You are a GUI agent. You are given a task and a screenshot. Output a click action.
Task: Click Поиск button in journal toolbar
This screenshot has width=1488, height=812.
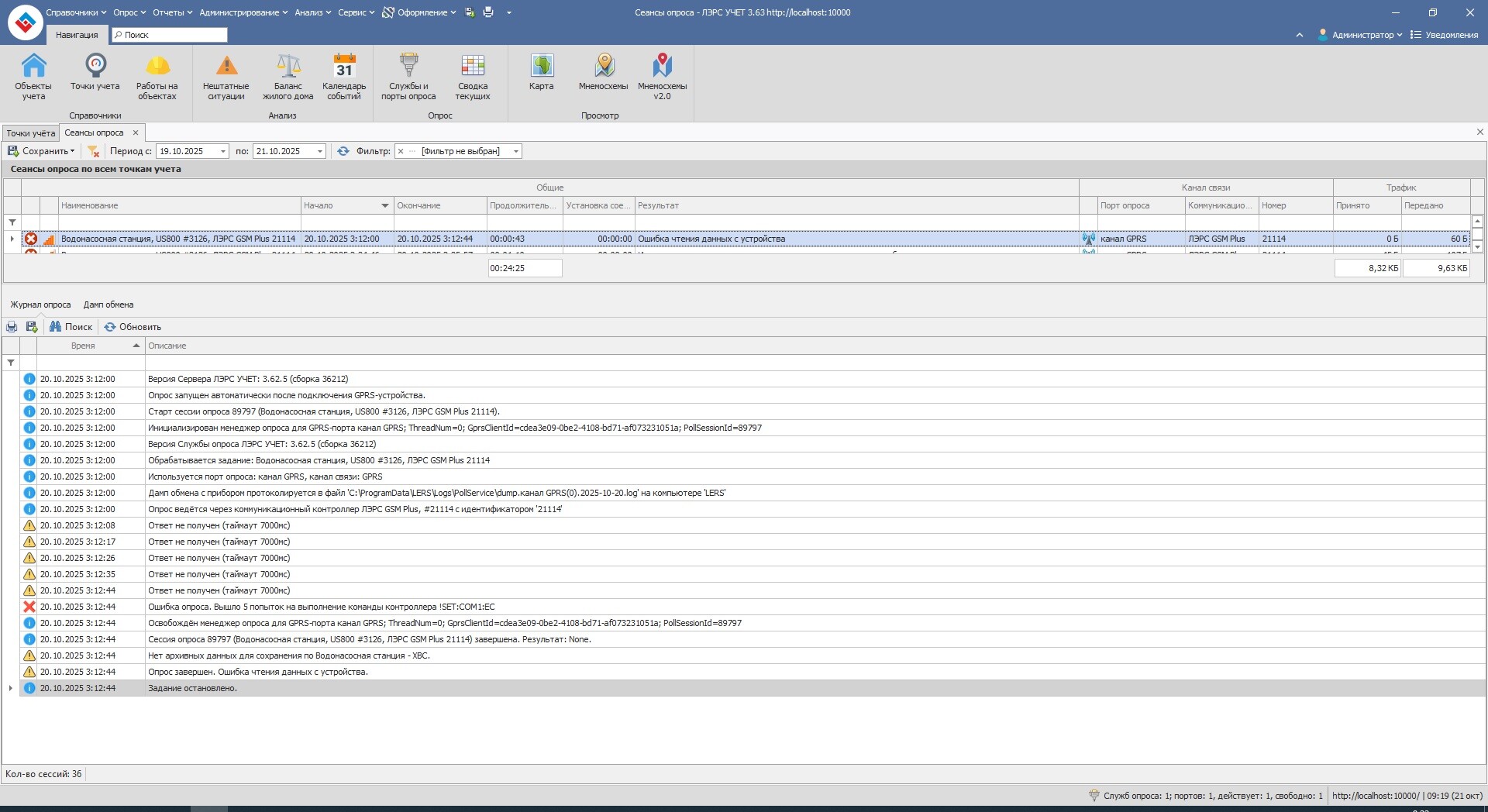71,327
